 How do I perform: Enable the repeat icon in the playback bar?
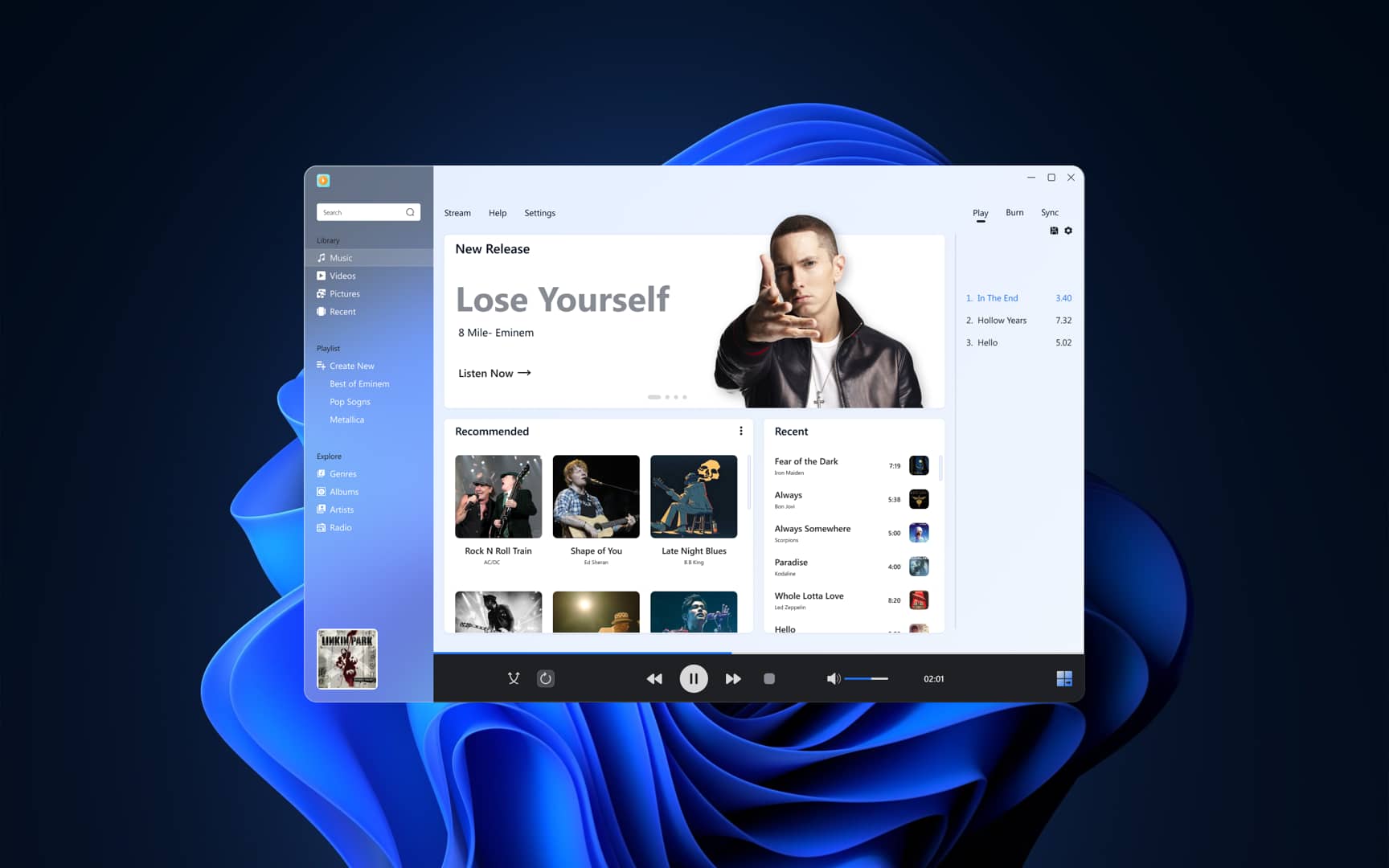tap(546, 678)
